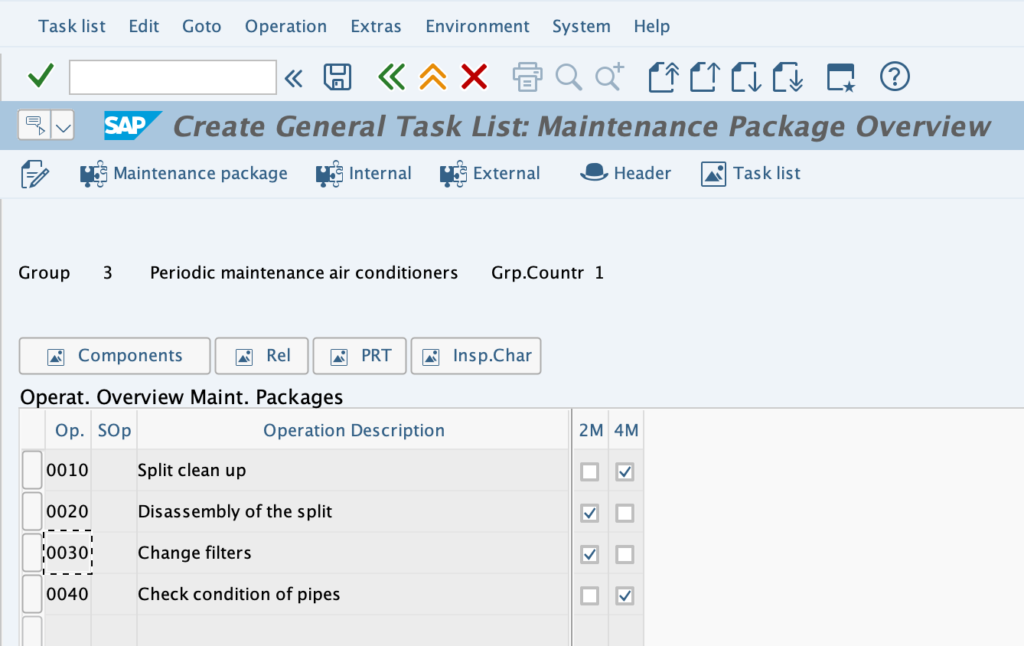
Task: Click the Insp.Char button
Action: pos(476,356)
